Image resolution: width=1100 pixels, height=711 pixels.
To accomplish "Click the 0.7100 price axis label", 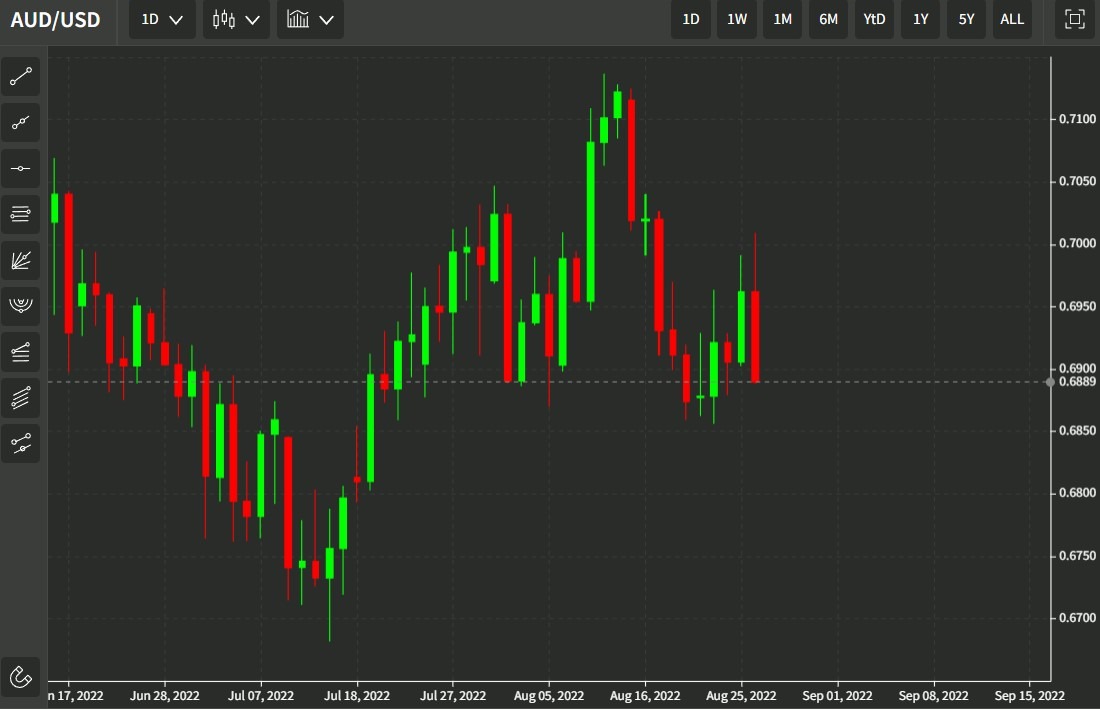I will pyautogui.click(x=1077, y=119).
